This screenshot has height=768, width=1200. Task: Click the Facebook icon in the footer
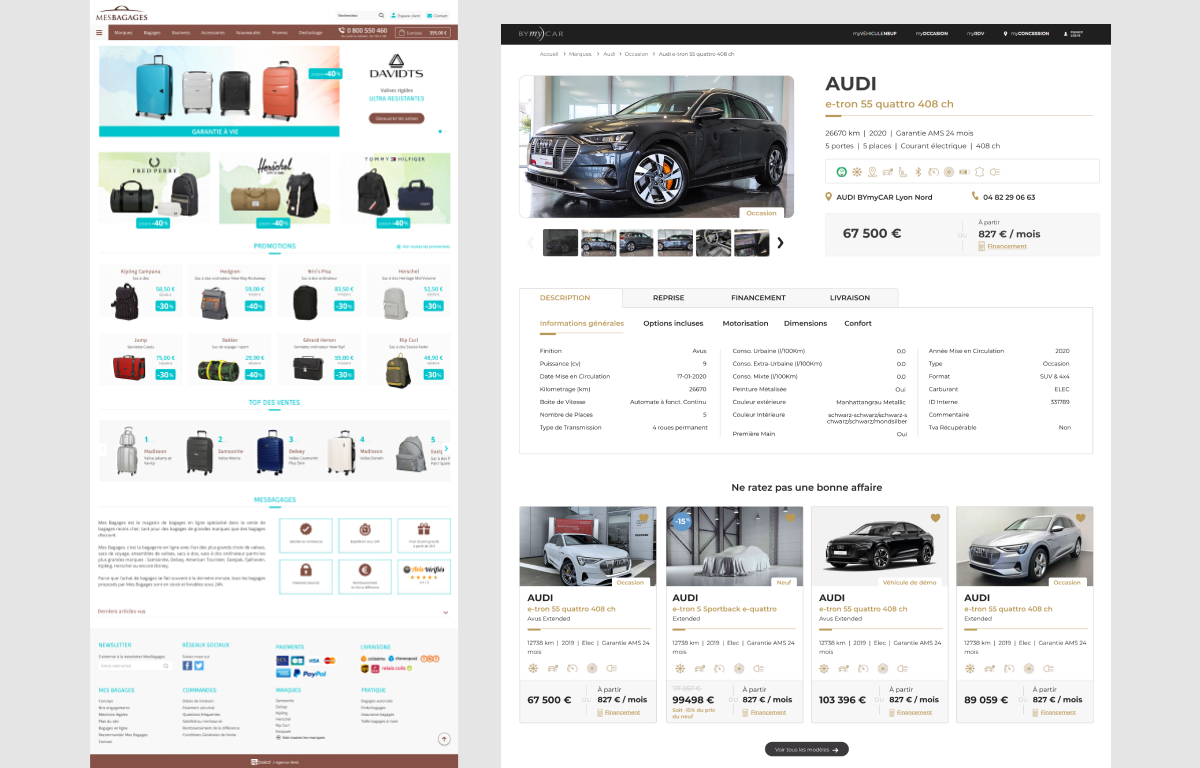187,665
